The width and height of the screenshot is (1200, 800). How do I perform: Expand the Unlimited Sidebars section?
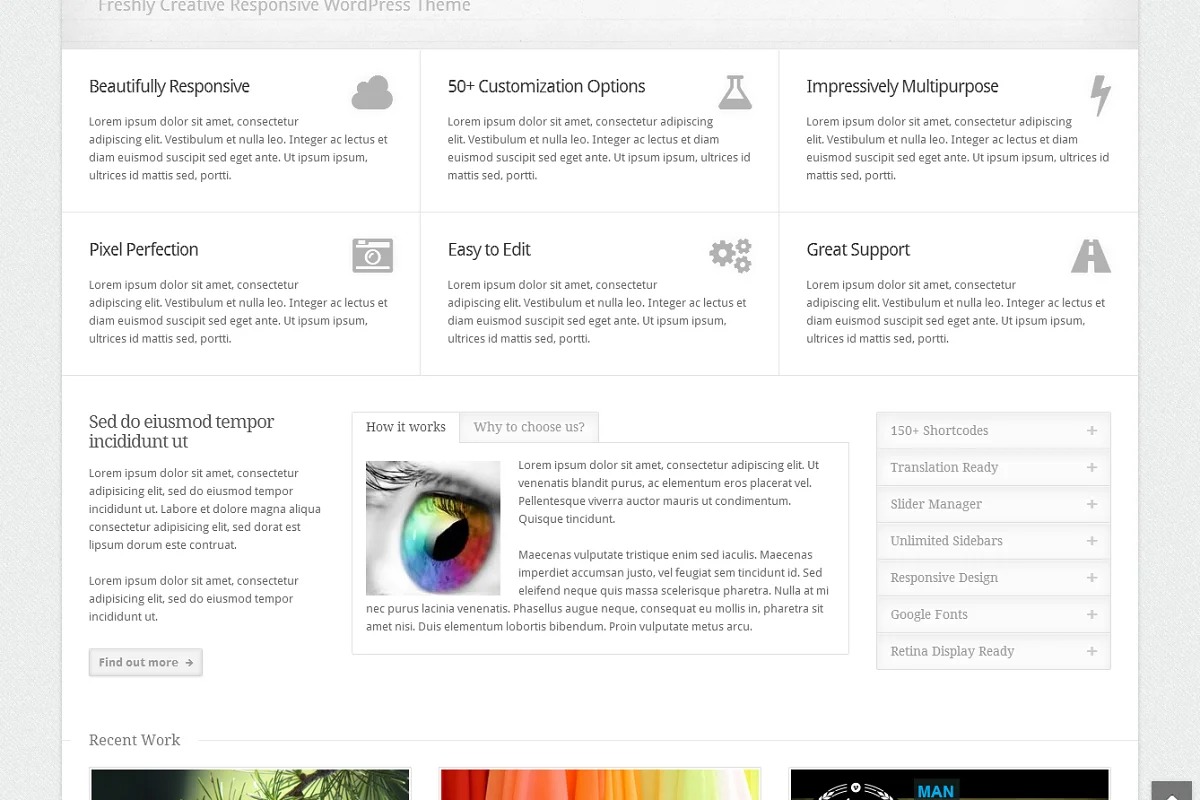tap(993, 541)
